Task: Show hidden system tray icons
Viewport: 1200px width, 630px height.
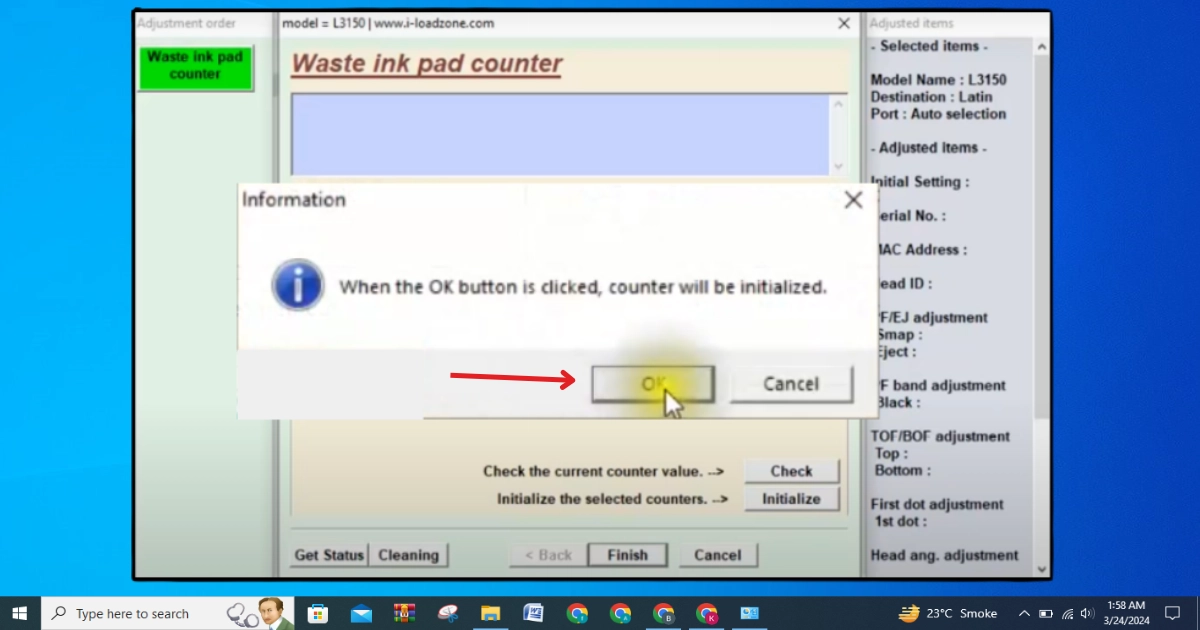Action: [1024, 613]
